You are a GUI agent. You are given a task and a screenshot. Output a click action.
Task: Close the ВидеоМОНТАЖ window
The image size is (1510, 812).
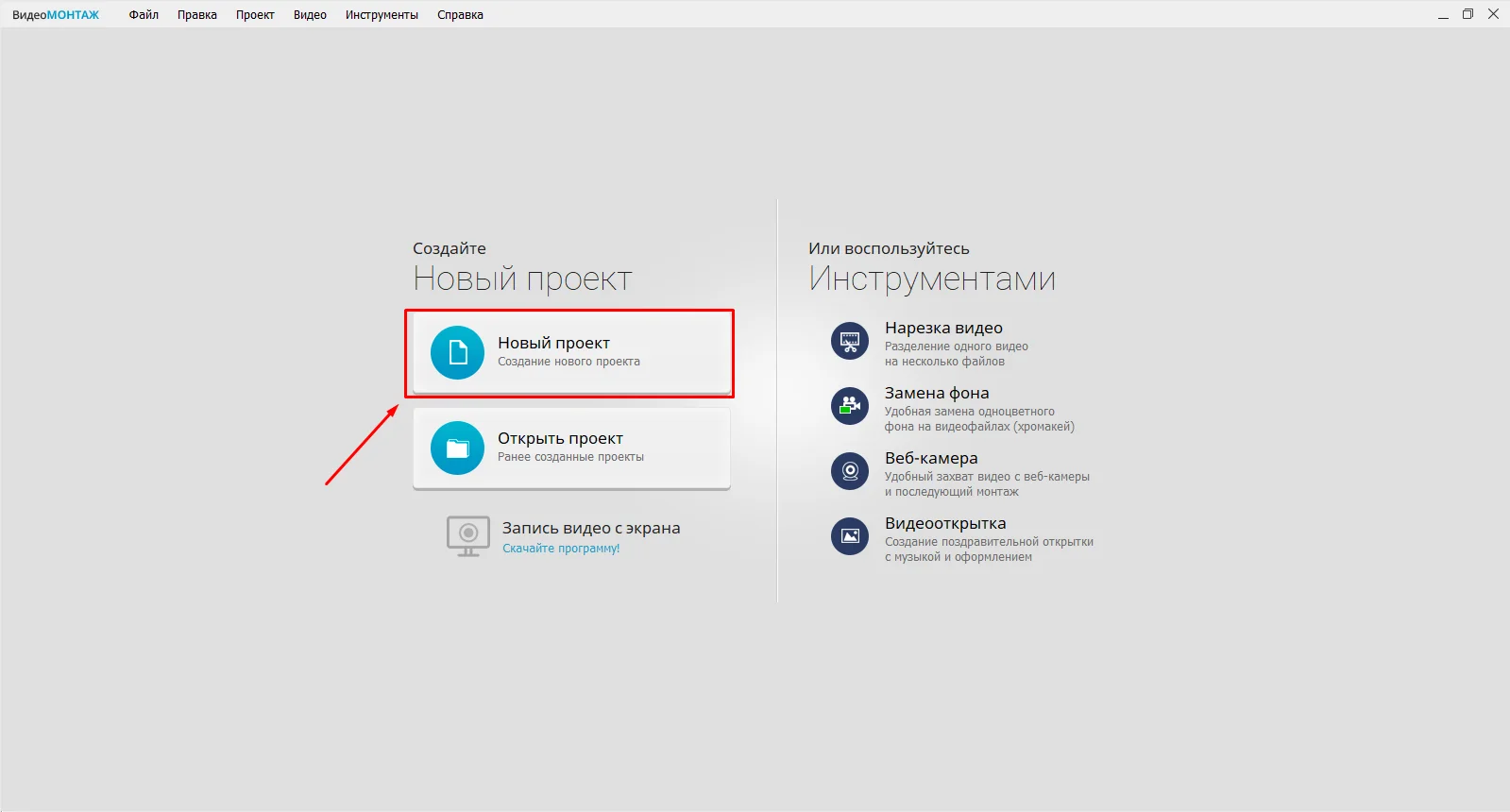(x=1493, y=14)
